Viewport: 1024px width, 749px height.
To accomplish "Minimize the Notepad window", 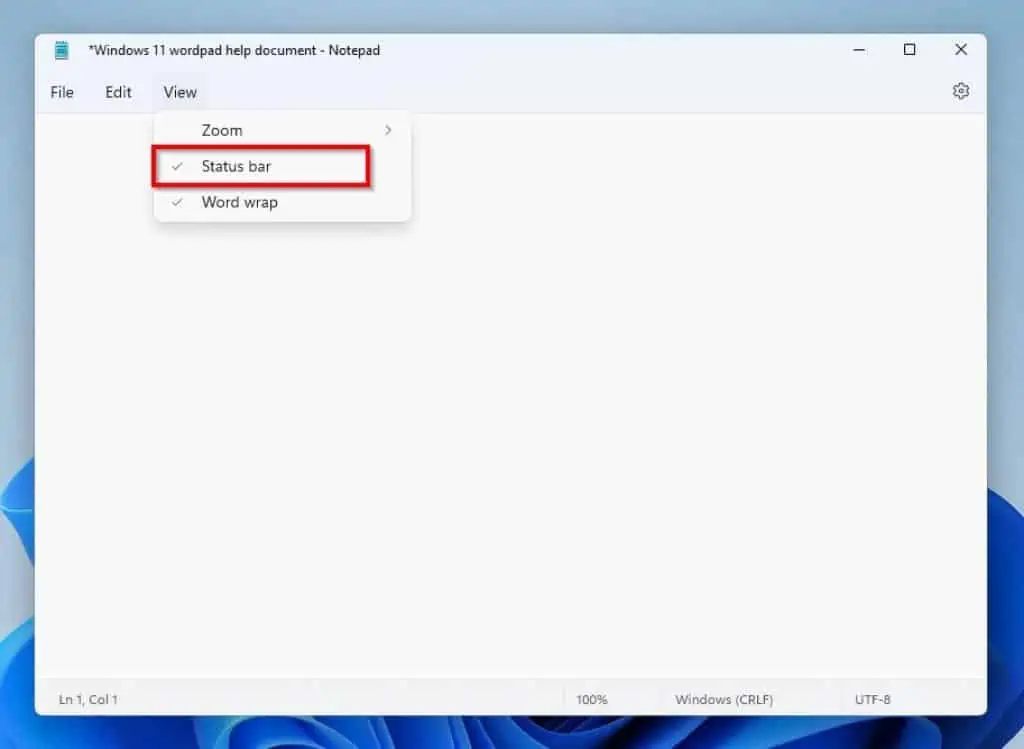I will (x=859, y=50).
